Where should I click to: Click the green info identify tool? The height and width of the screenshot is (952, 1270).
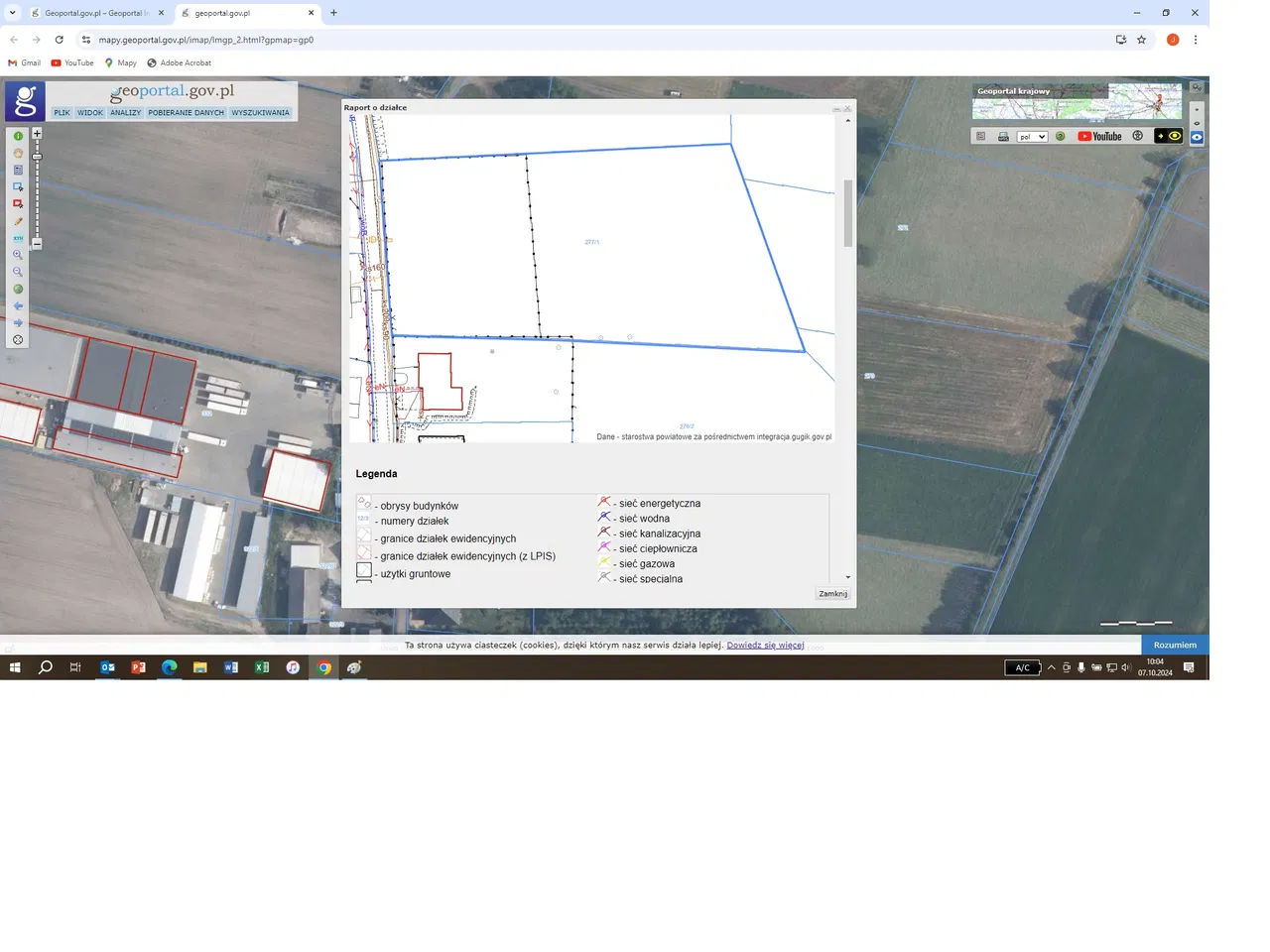18,137
